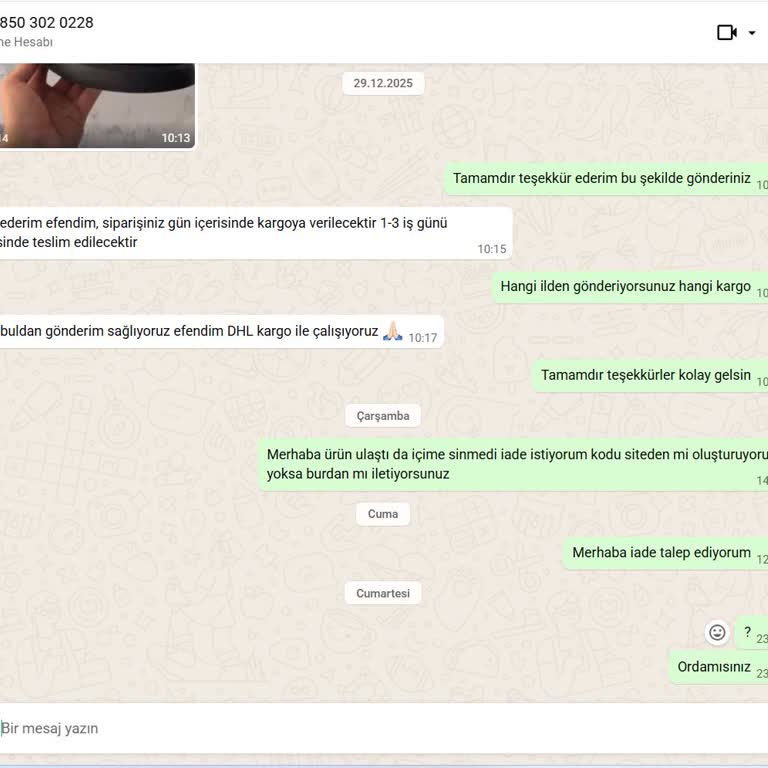Viewport: 768px width, 768px height.
Task: Select message "Merhaba iade talep ediyorum"
Action: (x=666, y=553)
